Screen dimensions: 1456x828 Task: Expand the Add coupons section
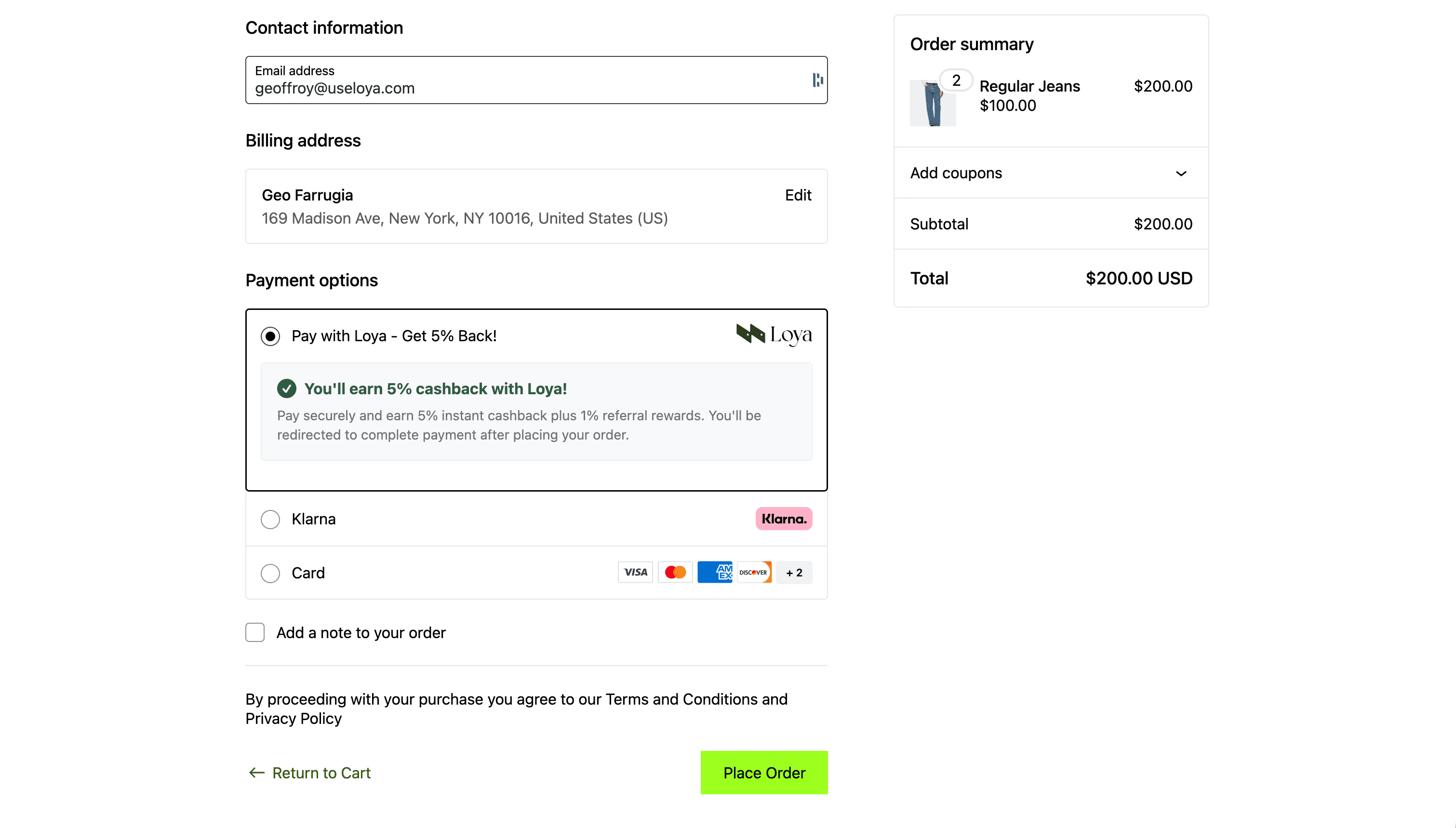point(956,173)
